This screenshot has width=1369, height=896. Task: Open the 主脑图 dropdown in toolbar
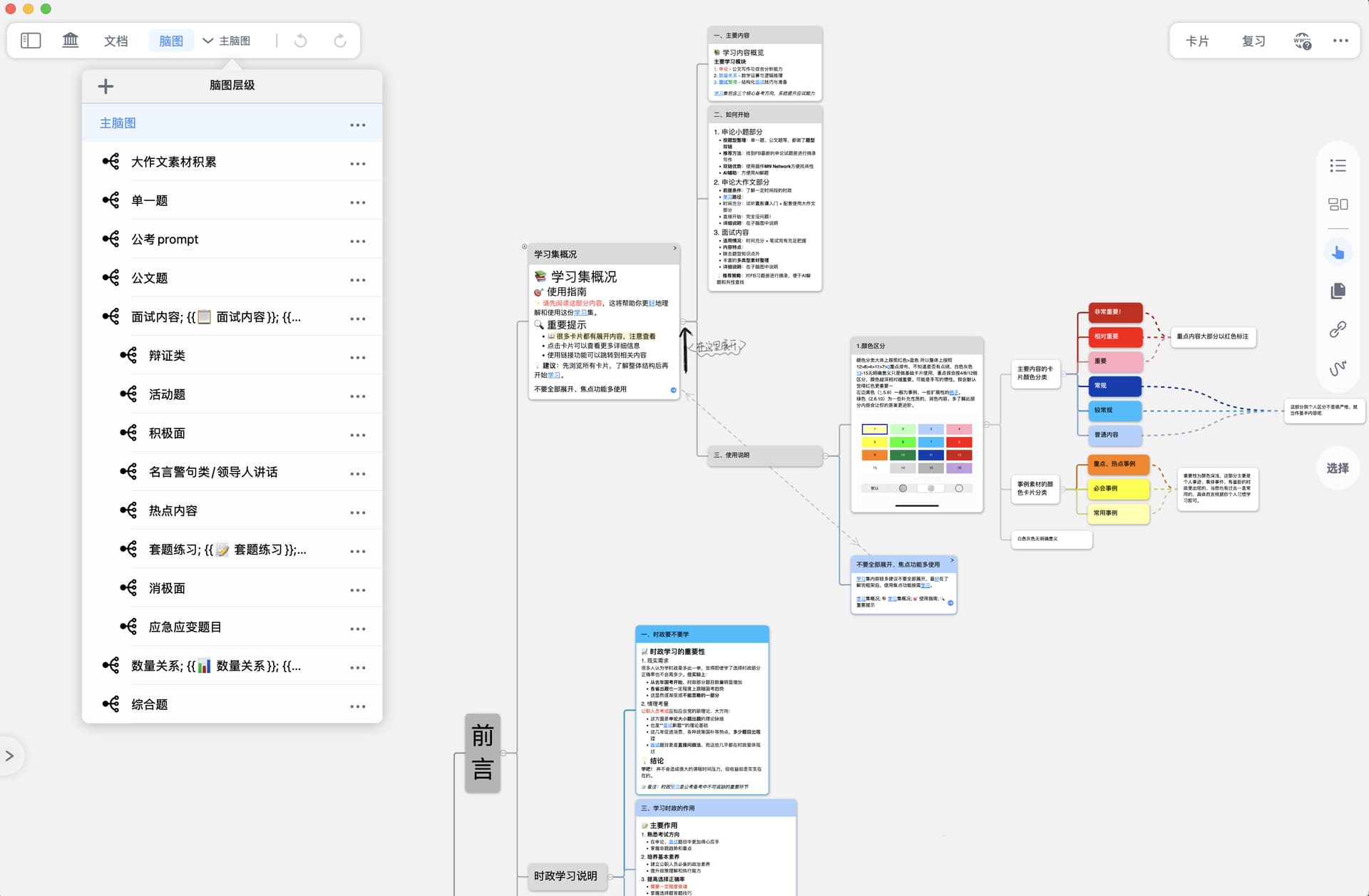pos(227,41)
